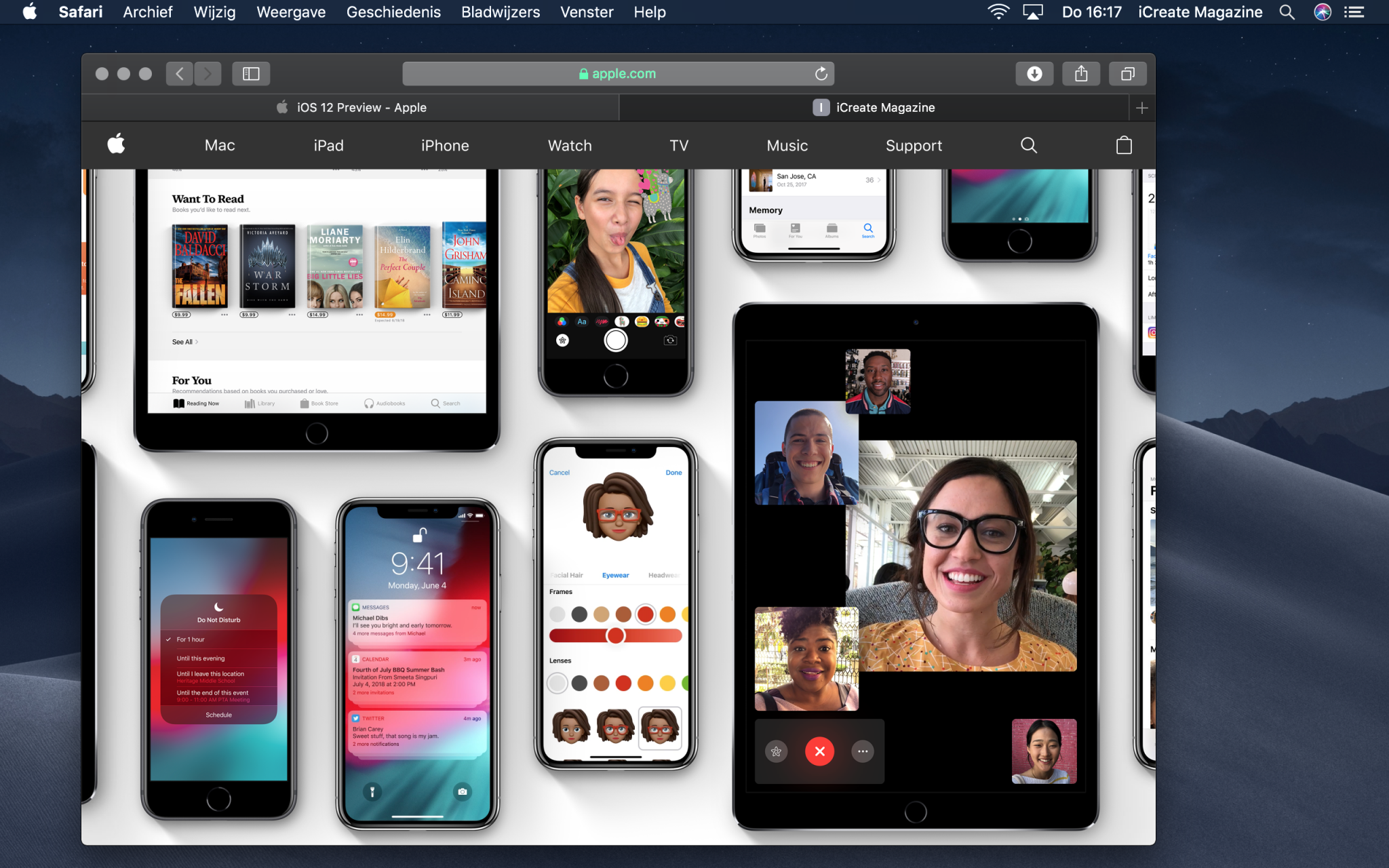Toggle the Safari sidebar button
Viewport: 1389px width, 868px height.
[251, 73]
